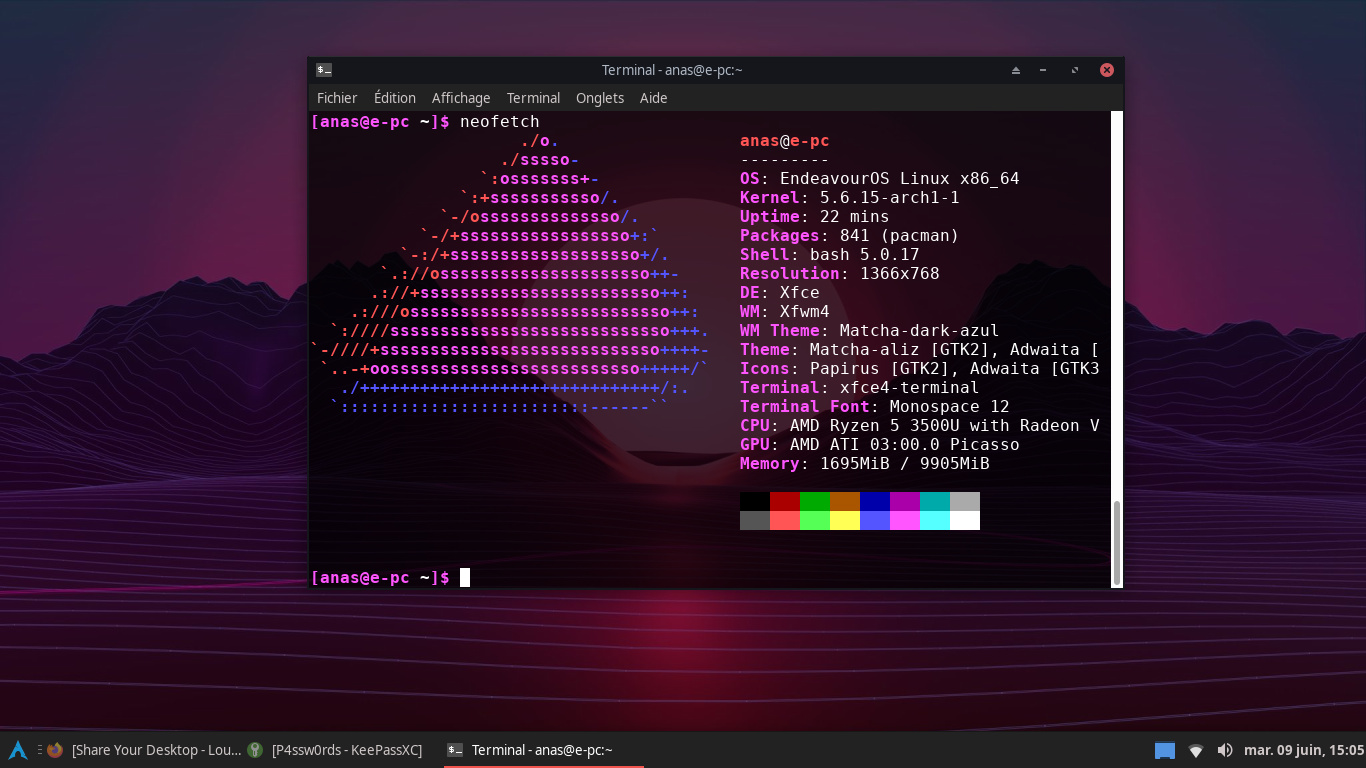Click the Uptime: 22 mins line
The height and width of the screenshot is (768, 1366).
click(x=815, y=217)
